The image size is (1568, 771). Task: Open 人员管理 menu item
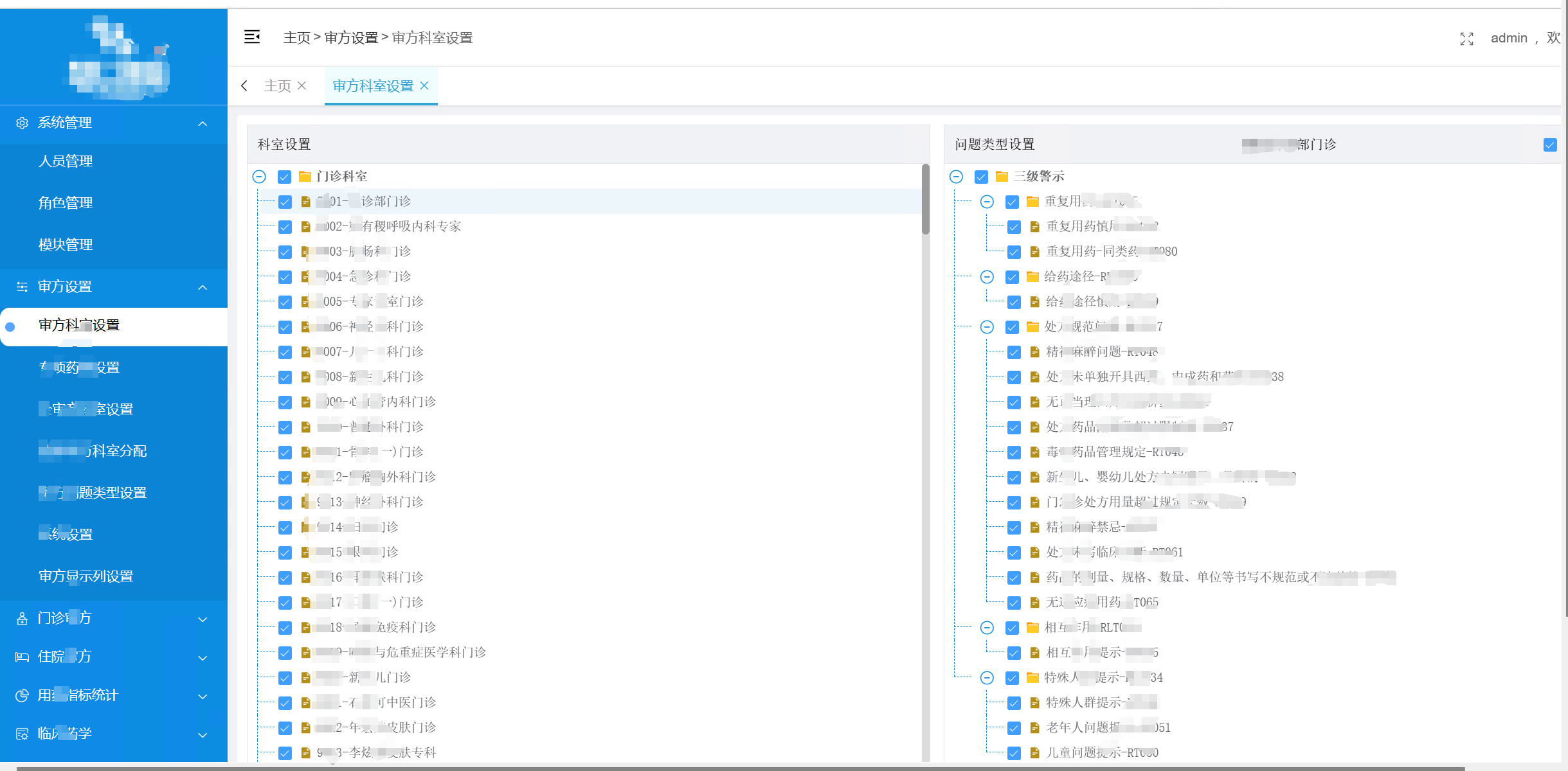pos(66,161)
